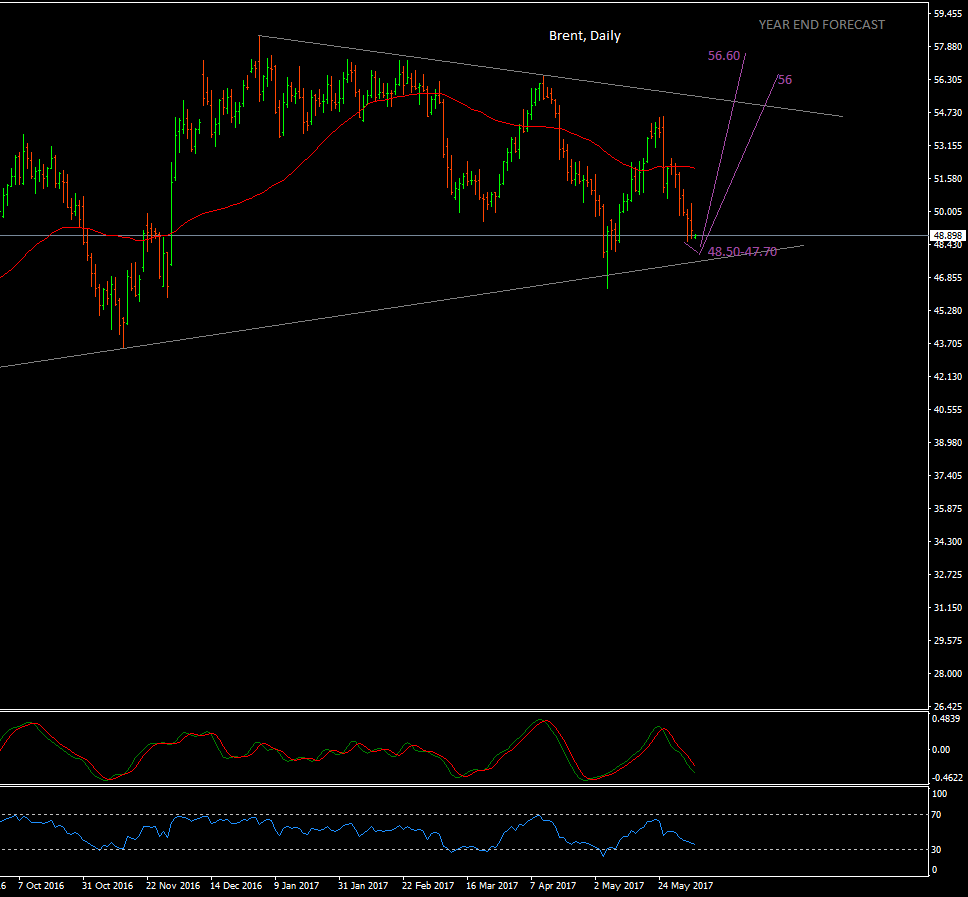Select the current price tag 48.898
Screen dimensions: 968x897
coord(947,237)
